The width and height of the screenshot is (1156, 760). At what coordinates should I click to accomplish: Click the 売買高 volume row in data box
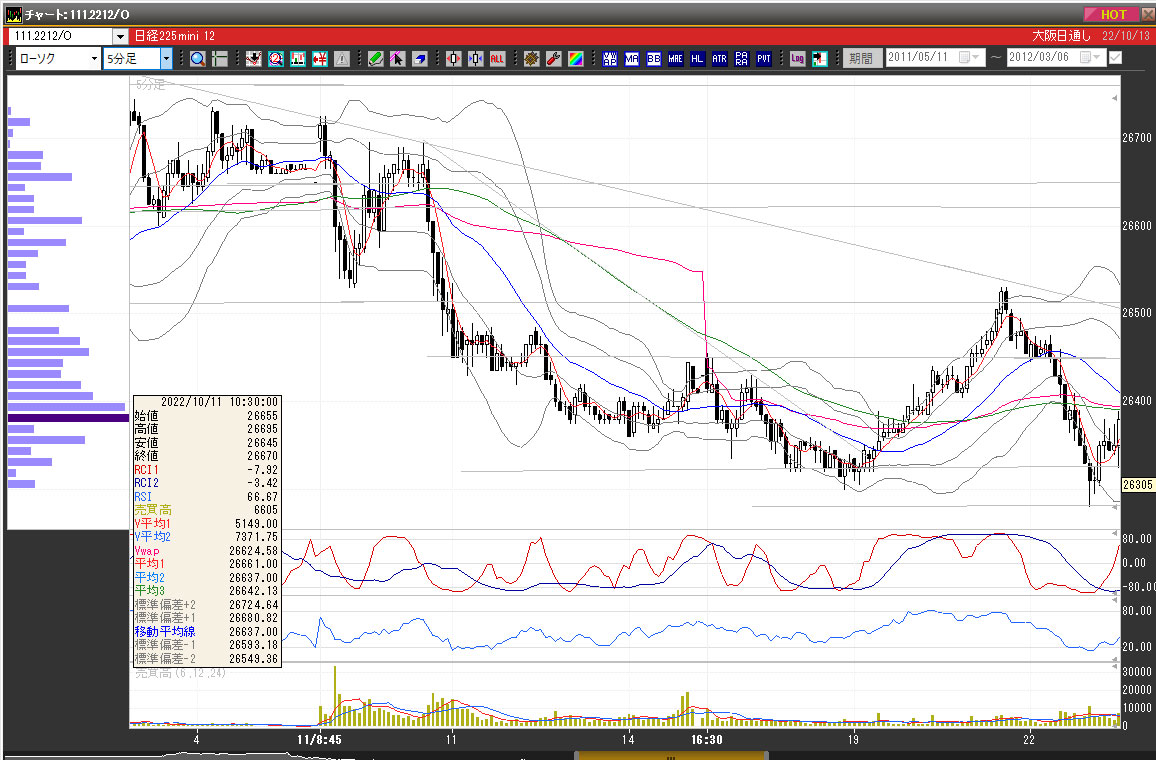tap(206, 510)
